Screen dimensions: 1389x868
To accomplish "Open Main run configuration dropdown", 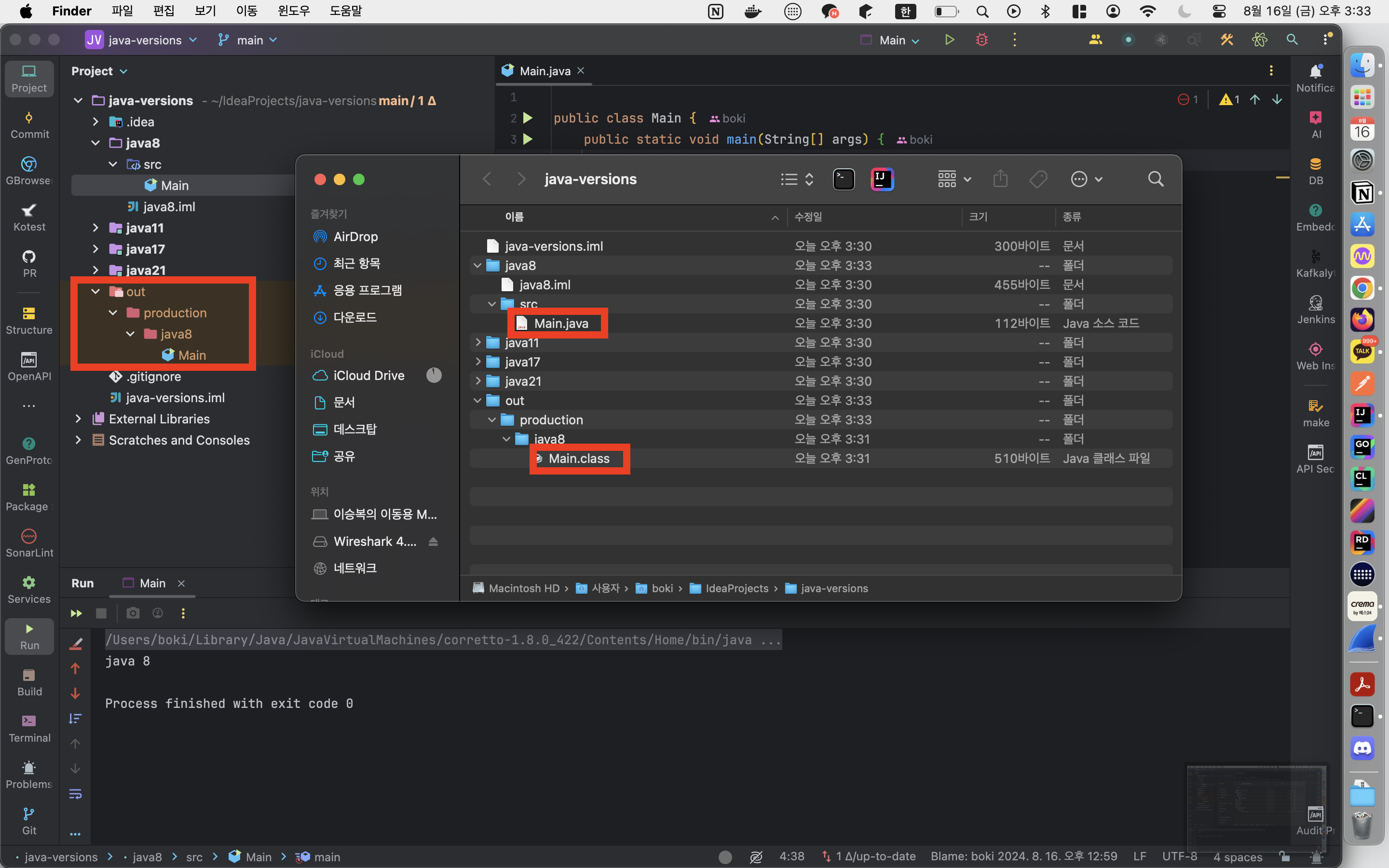I will [892, 40].
